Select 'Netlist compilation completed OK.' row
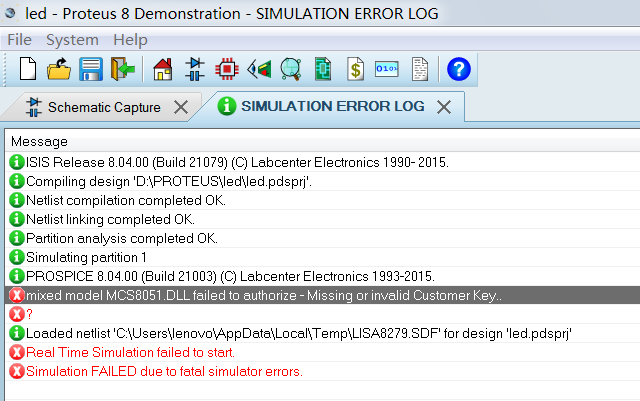Image resolution: width=640 pixels, height=401 pixels. pos(322,200)
